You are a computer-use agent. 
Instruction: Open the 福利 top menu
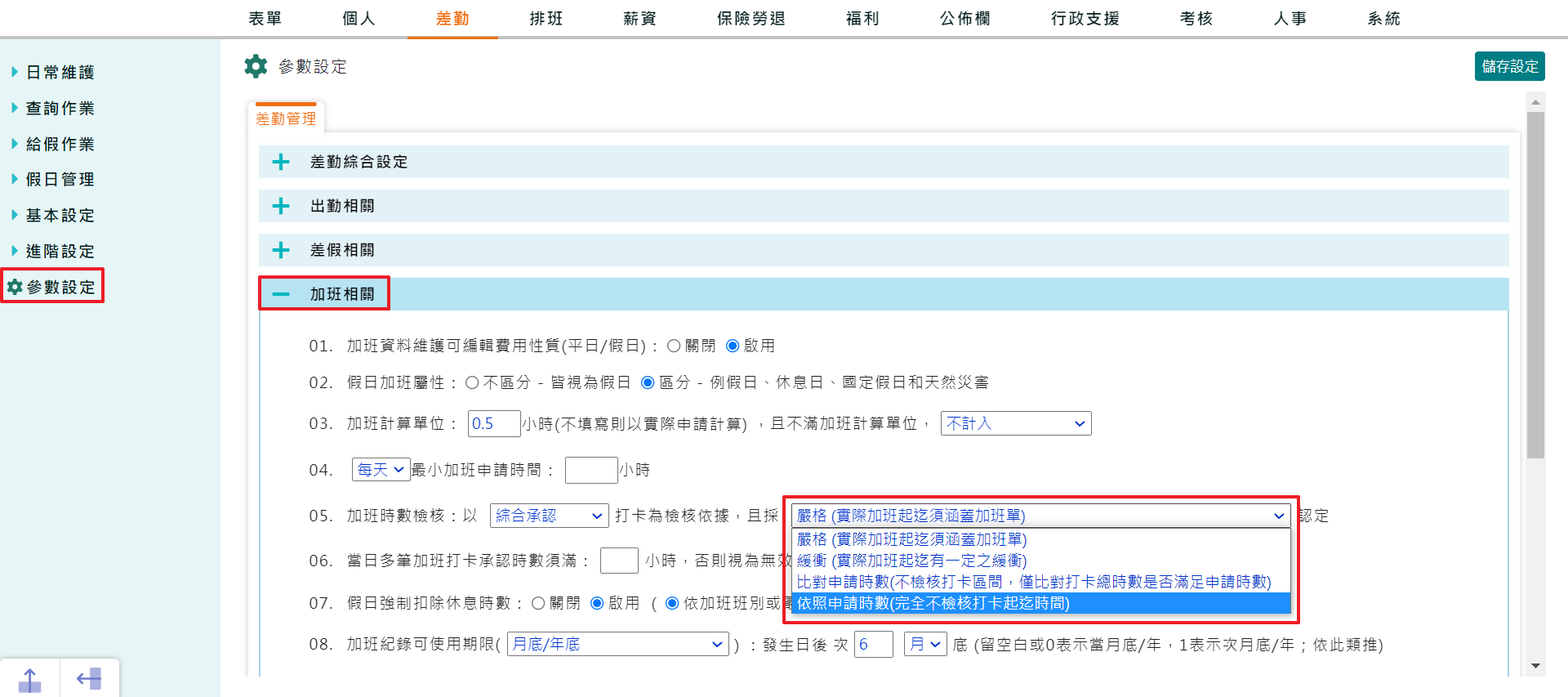click(x=862, y=18)
